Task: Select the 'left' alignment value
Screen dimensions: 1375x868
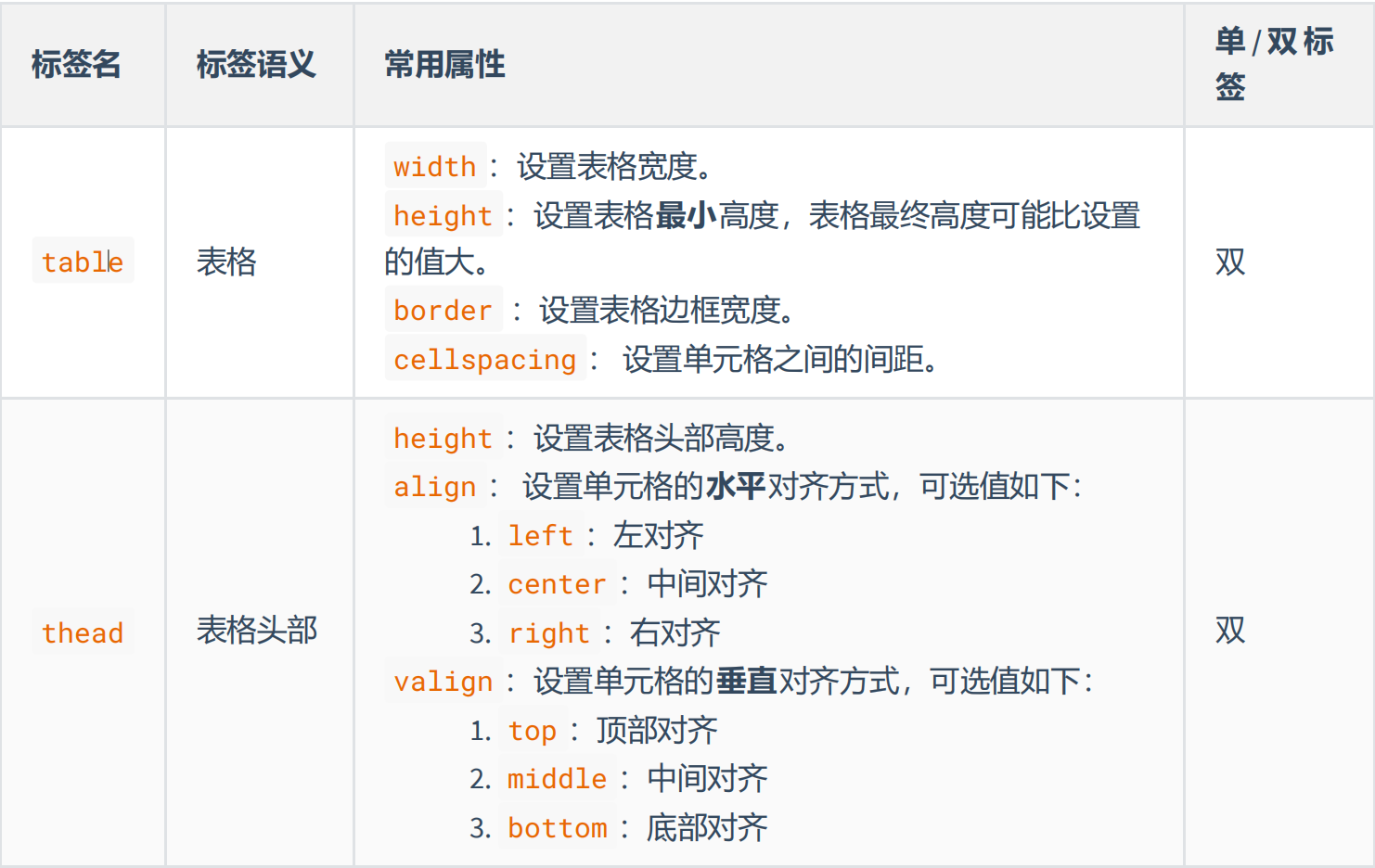Action: coord(541,535)
